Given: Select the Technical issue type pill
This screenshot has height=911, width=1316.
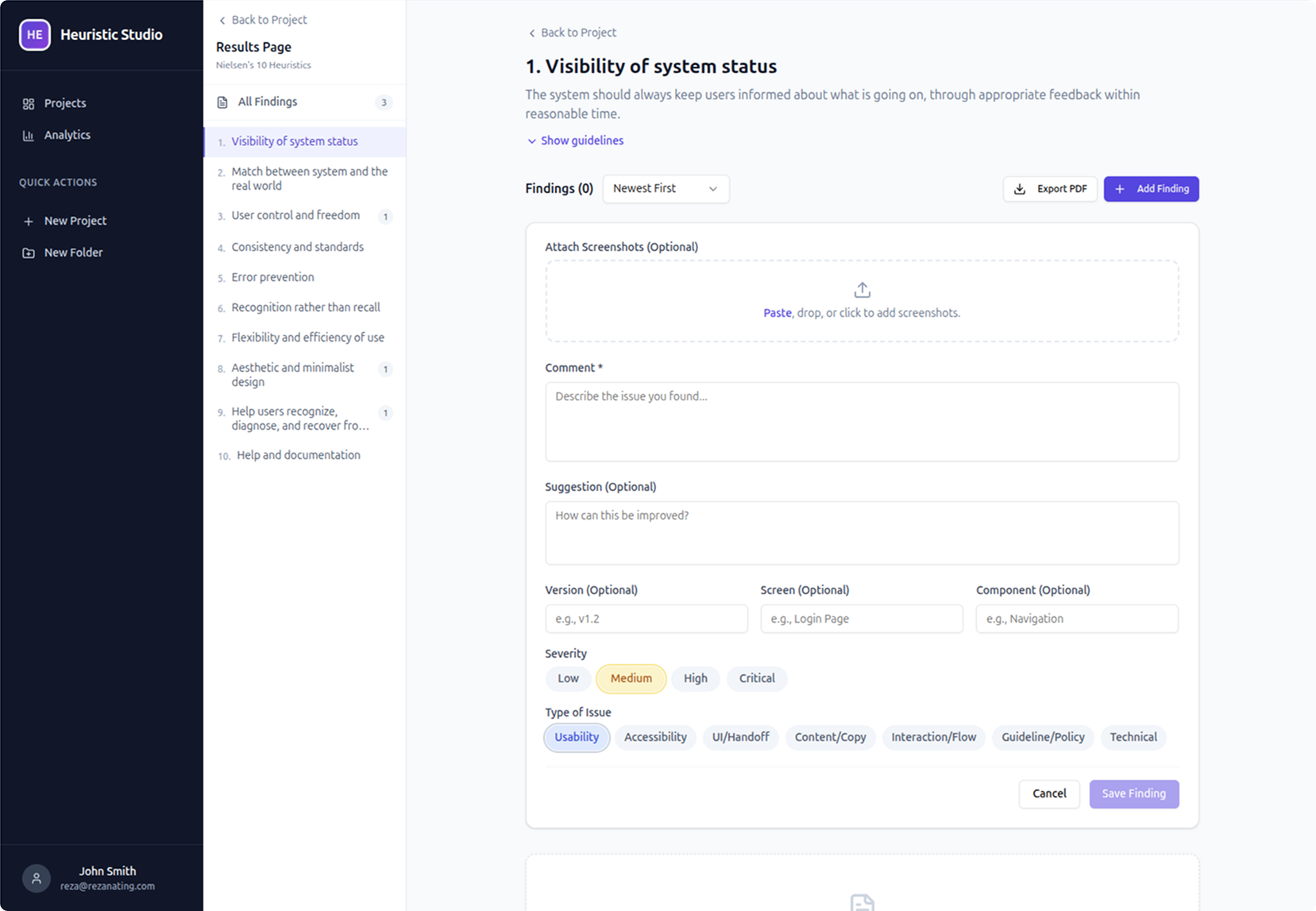Looking at the screenshot, I should (1133, 737).
